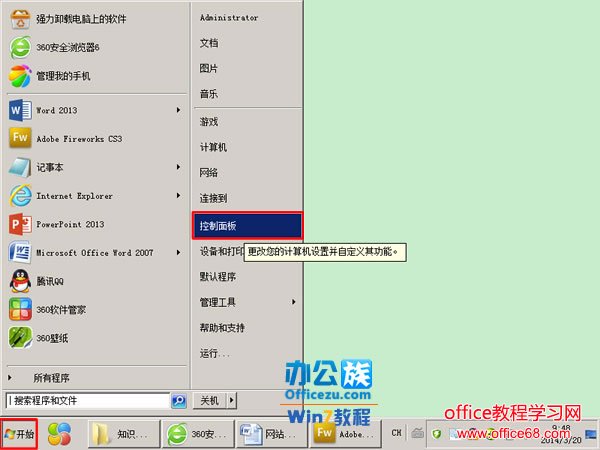
Task: Expand Word 2007 jump list arrow
Action: tap(178, 253)
